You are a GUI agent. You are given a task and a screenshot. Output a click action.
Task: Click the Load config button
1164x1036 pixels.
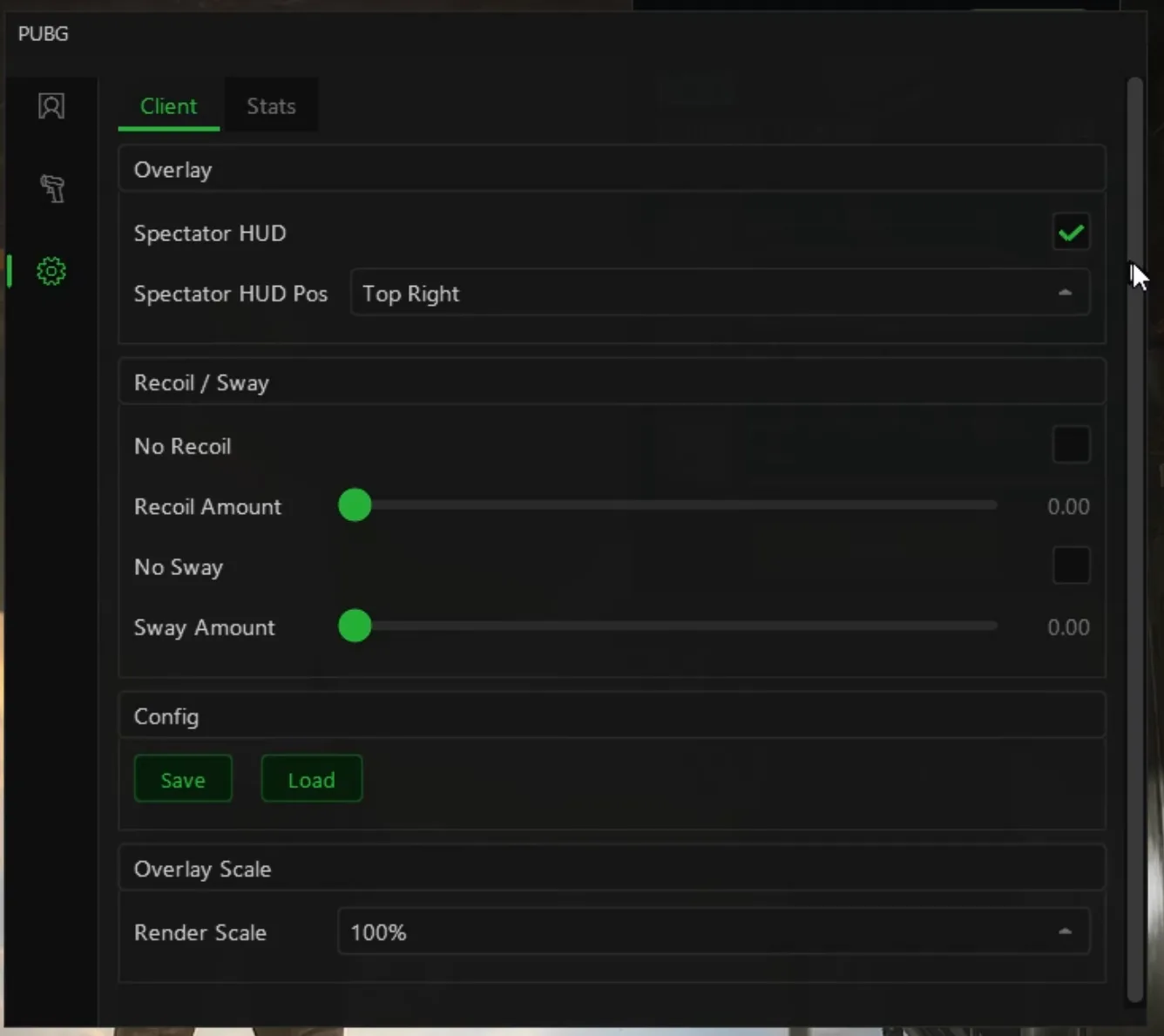tap(311, 779)
